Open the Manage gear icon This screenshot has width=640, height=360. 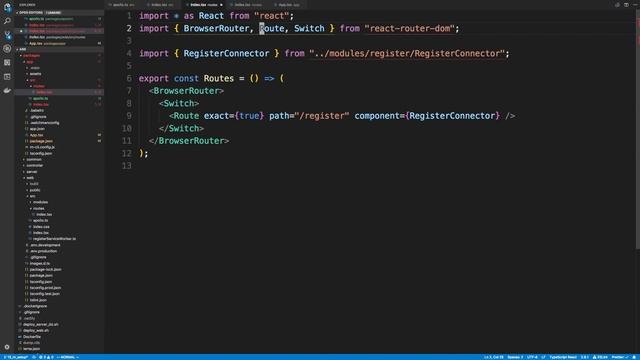7,347
